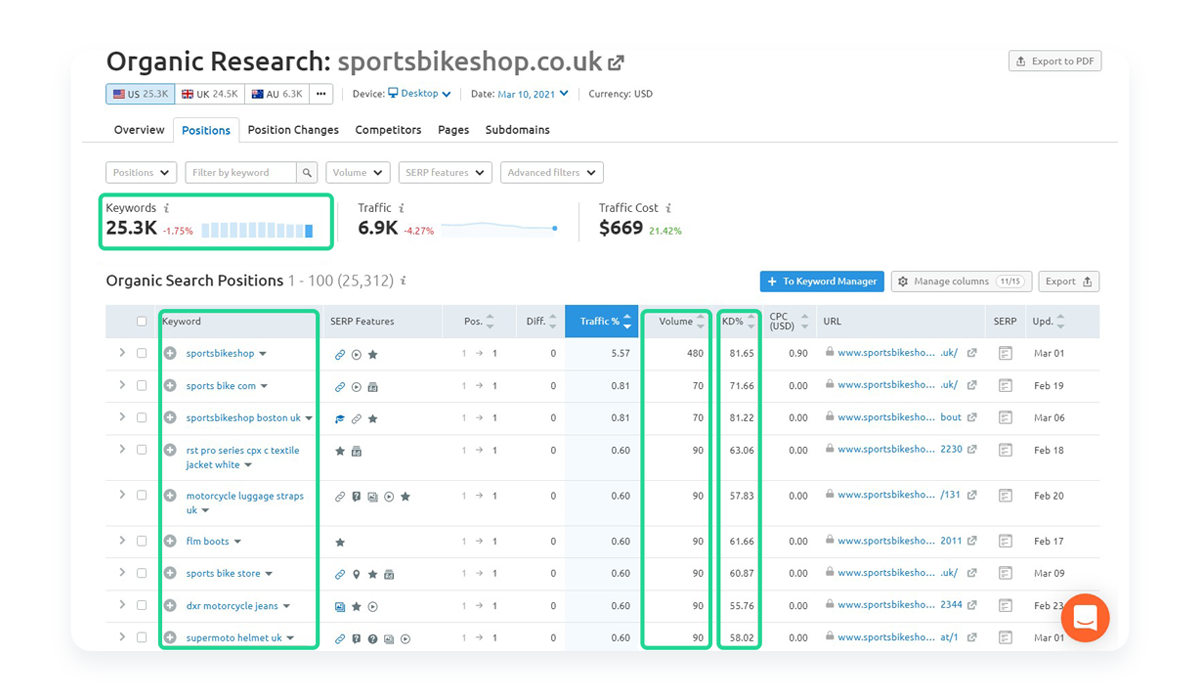Click info icon next to Traffic metric
1200x700 pixels.
[401, 208]
